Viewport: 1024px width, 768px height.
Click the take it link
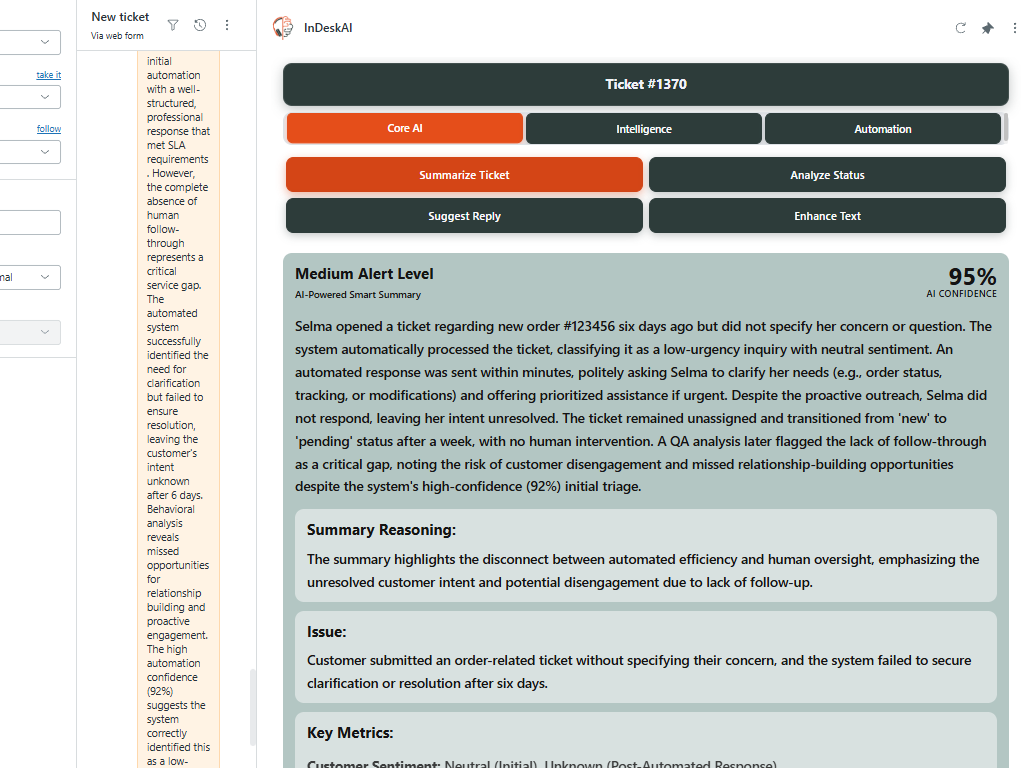pos(47,74)
